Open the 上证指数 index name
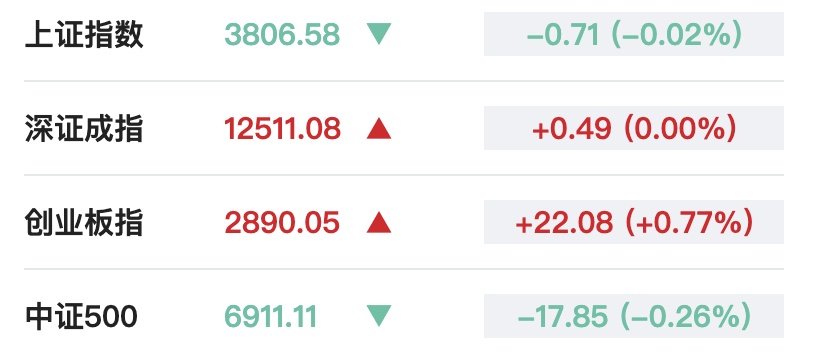 click(x=84, y=35)
